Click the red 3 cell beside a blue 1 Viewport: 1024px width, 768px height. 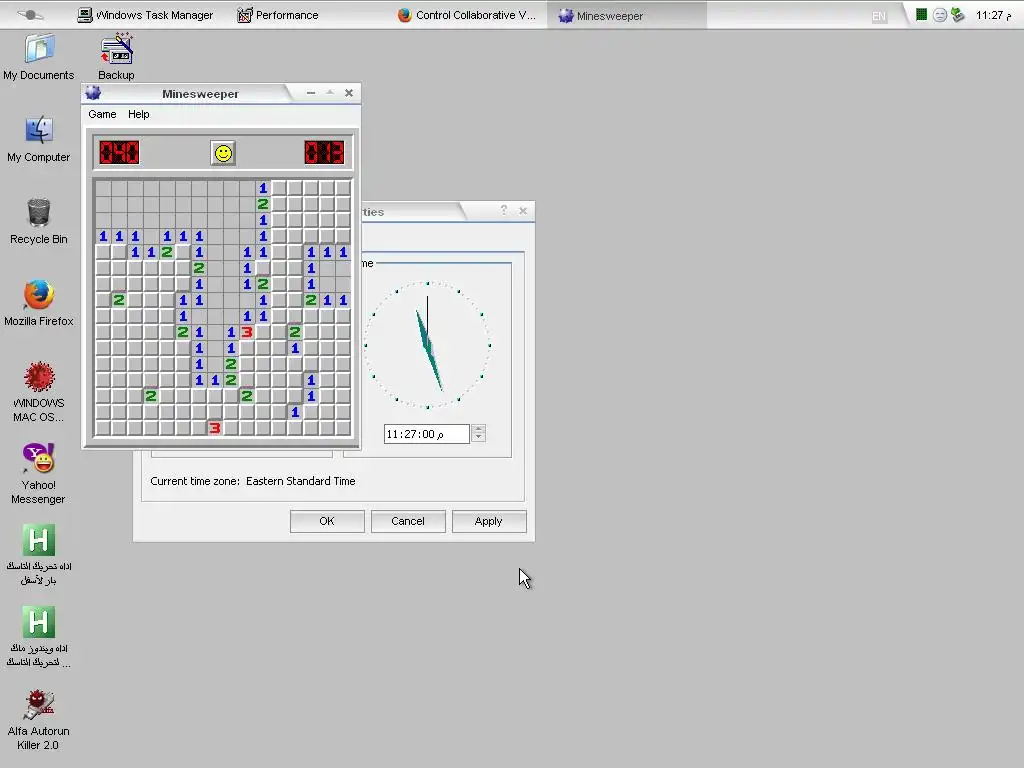point(247,332)
